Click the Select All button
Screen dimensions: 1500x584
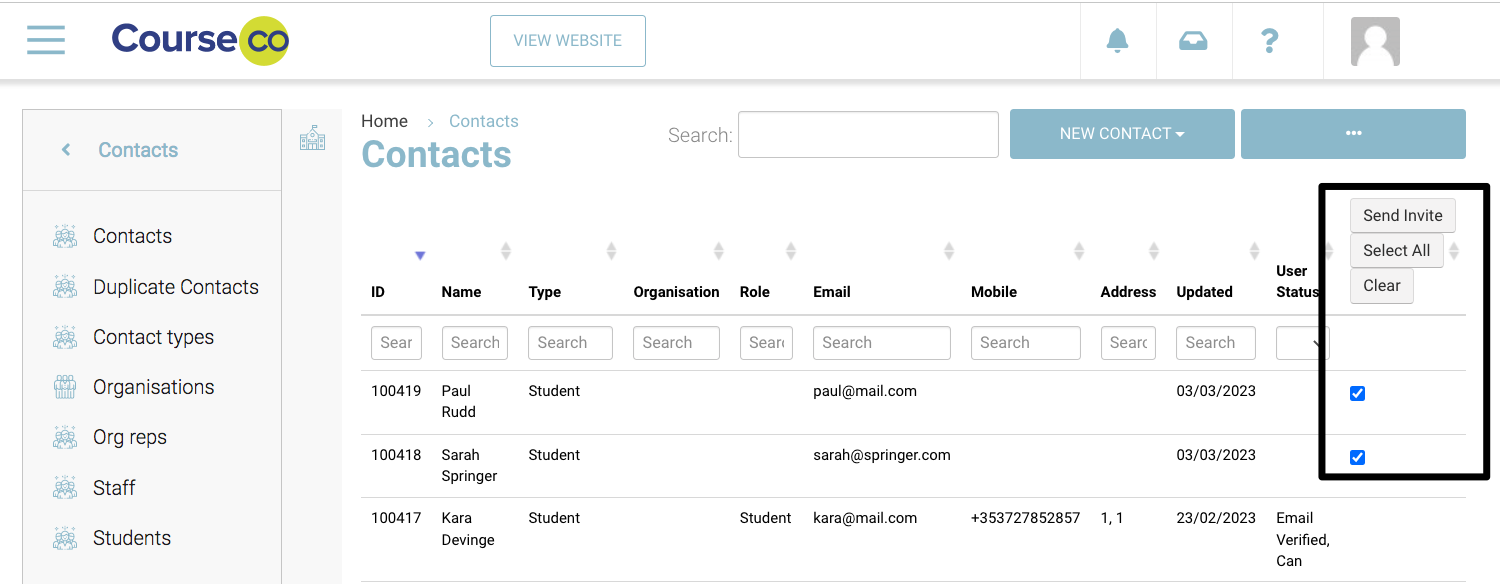[x=1396, y=251]
